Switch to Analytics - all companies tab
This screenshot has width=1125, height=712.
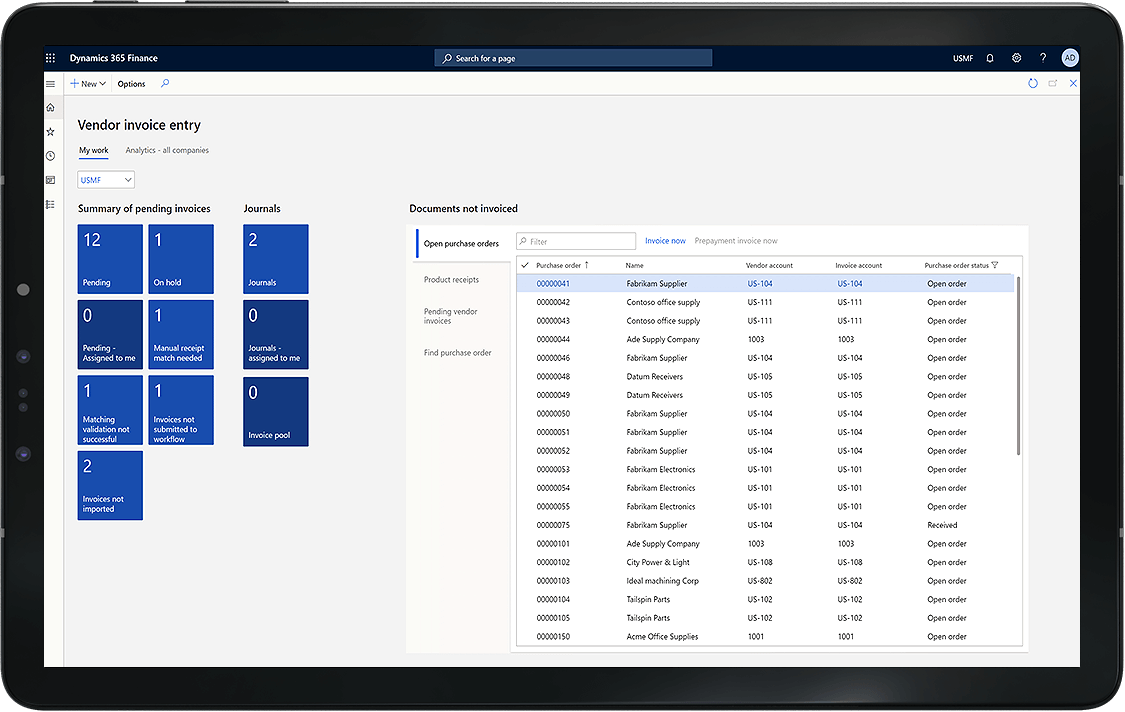pyautogui.click(x=167, y=150)
